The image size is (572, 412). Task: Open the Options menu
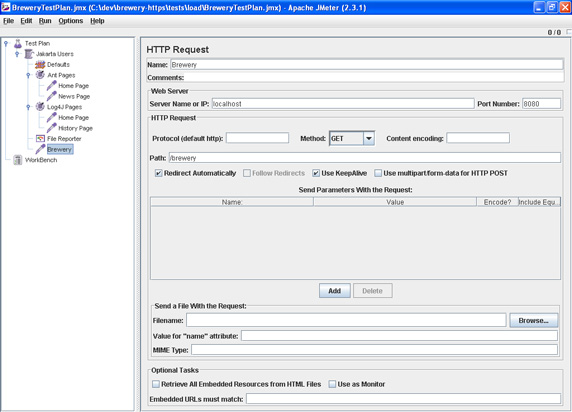71,21
